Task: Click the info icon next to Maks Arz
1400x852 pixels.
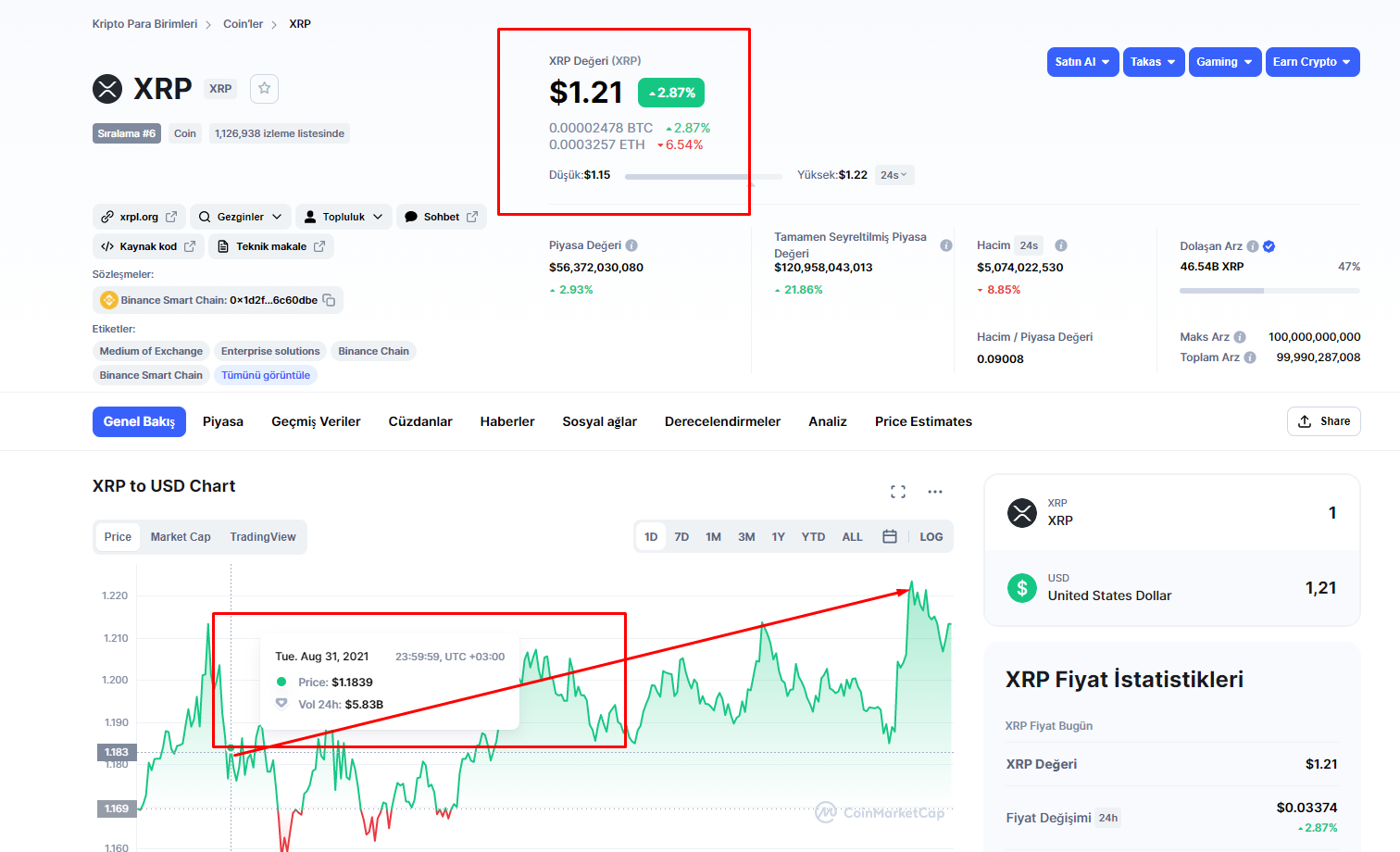Action: point(1240,337)
